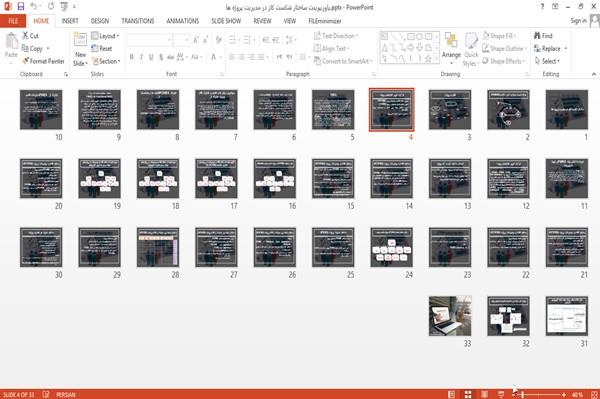Switch to Normal view in status bar
The height and width of the screenshot is (399, 600).
(452, 394)
